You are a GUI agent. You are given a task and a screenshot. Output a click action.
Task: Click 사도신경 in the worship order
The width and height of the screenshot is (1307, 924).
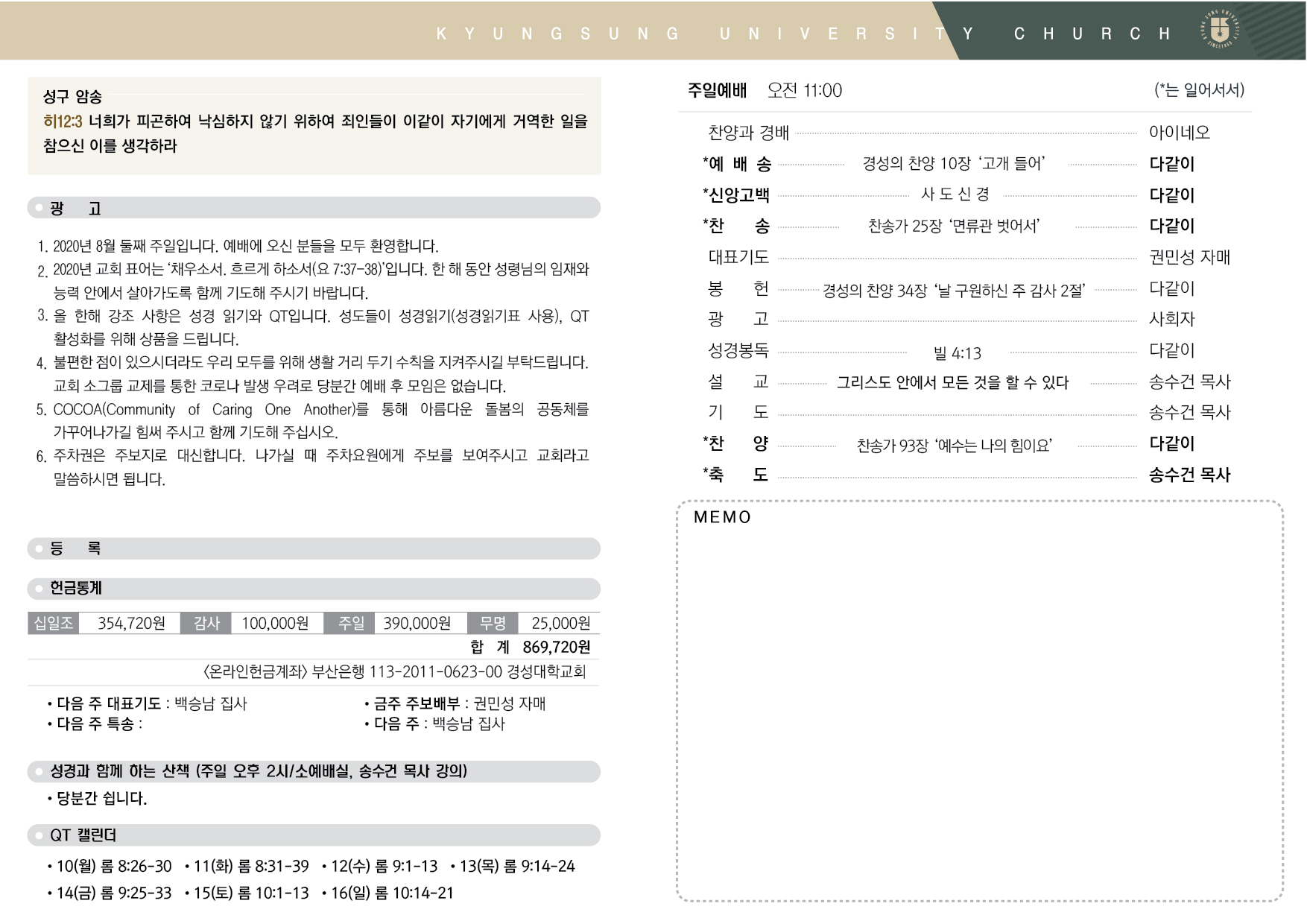[955, 194]
